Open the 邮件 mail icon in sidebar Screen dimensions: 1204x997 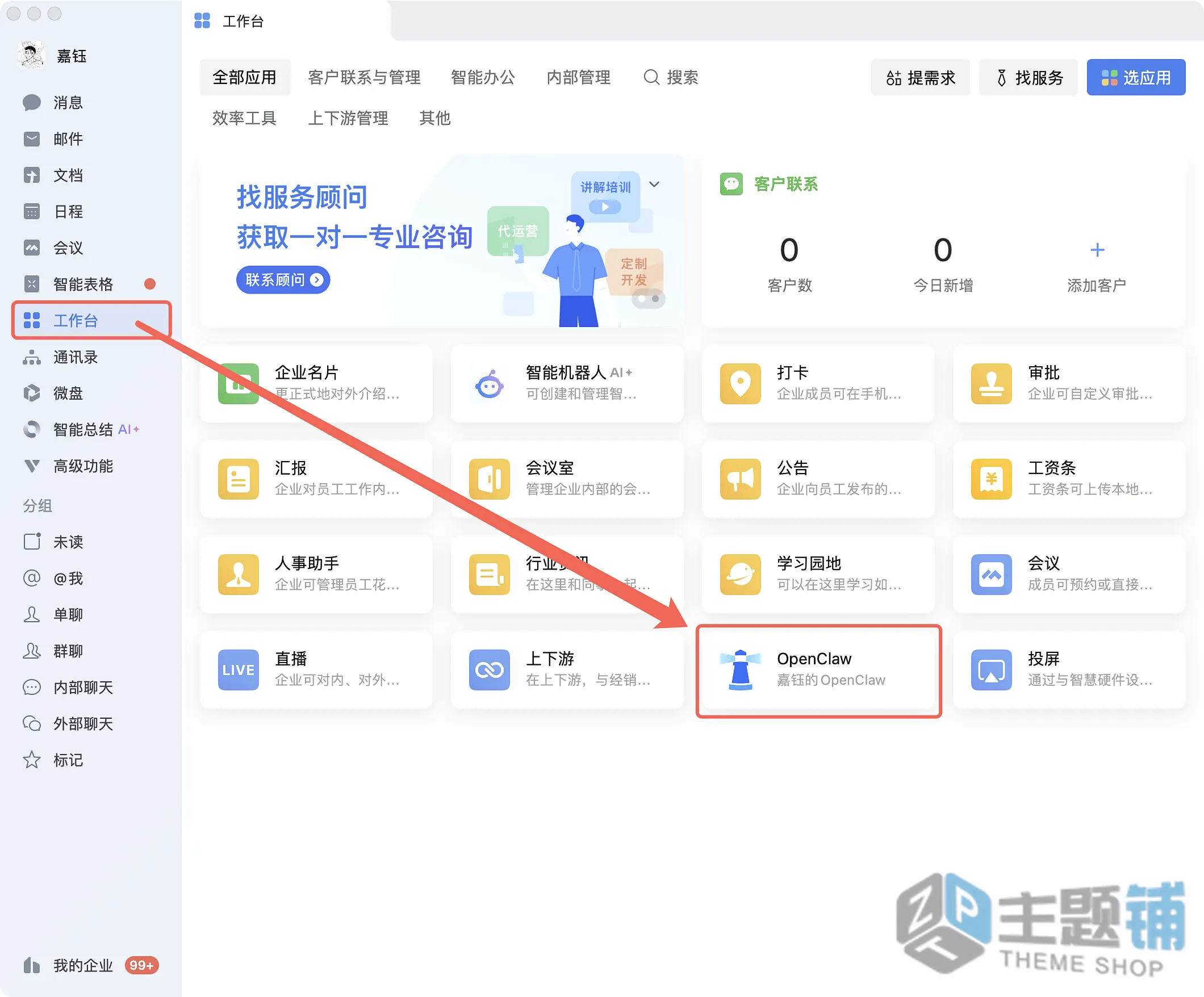coord(32,139)
